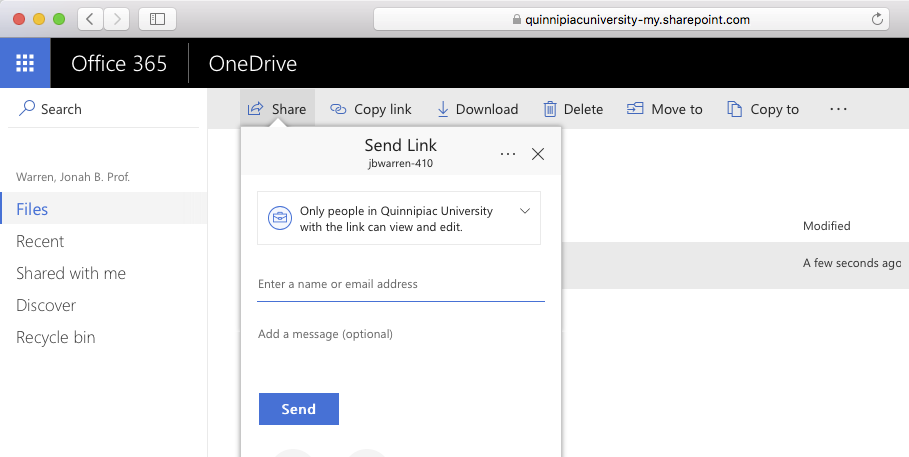Viewport: 909px width, 457px height.
Task: Choose Move to in the toolbar
Action: (665, 109)
